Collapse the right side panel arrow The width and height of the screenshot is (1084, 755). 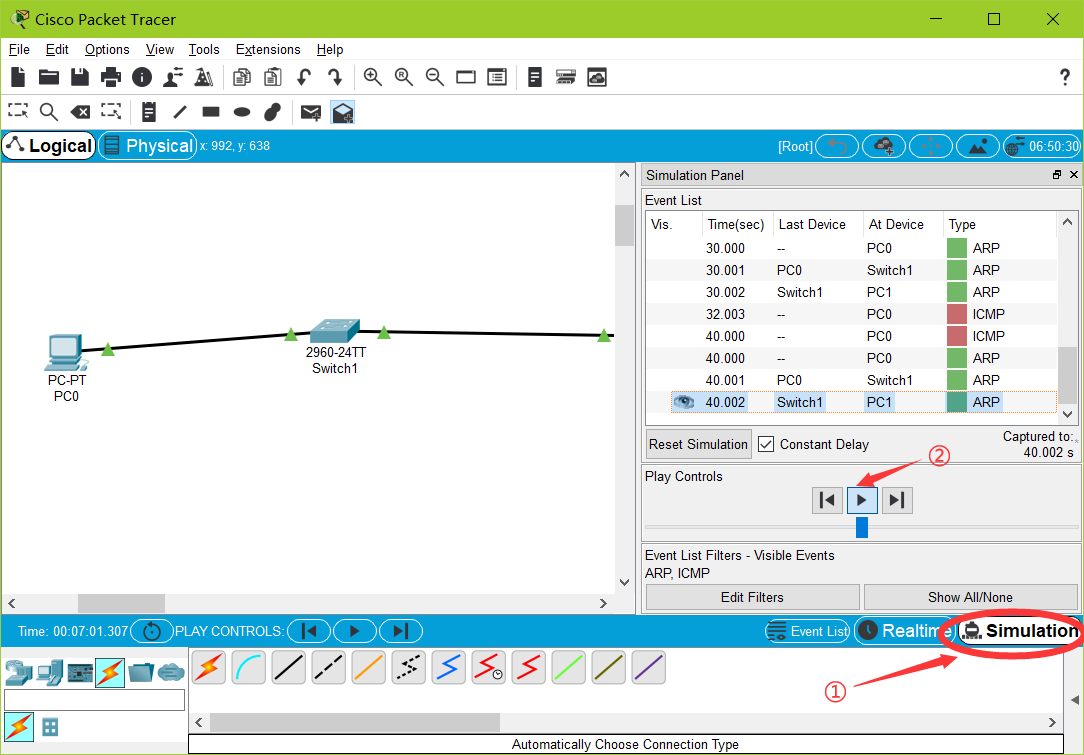(x=1075, y=700)
